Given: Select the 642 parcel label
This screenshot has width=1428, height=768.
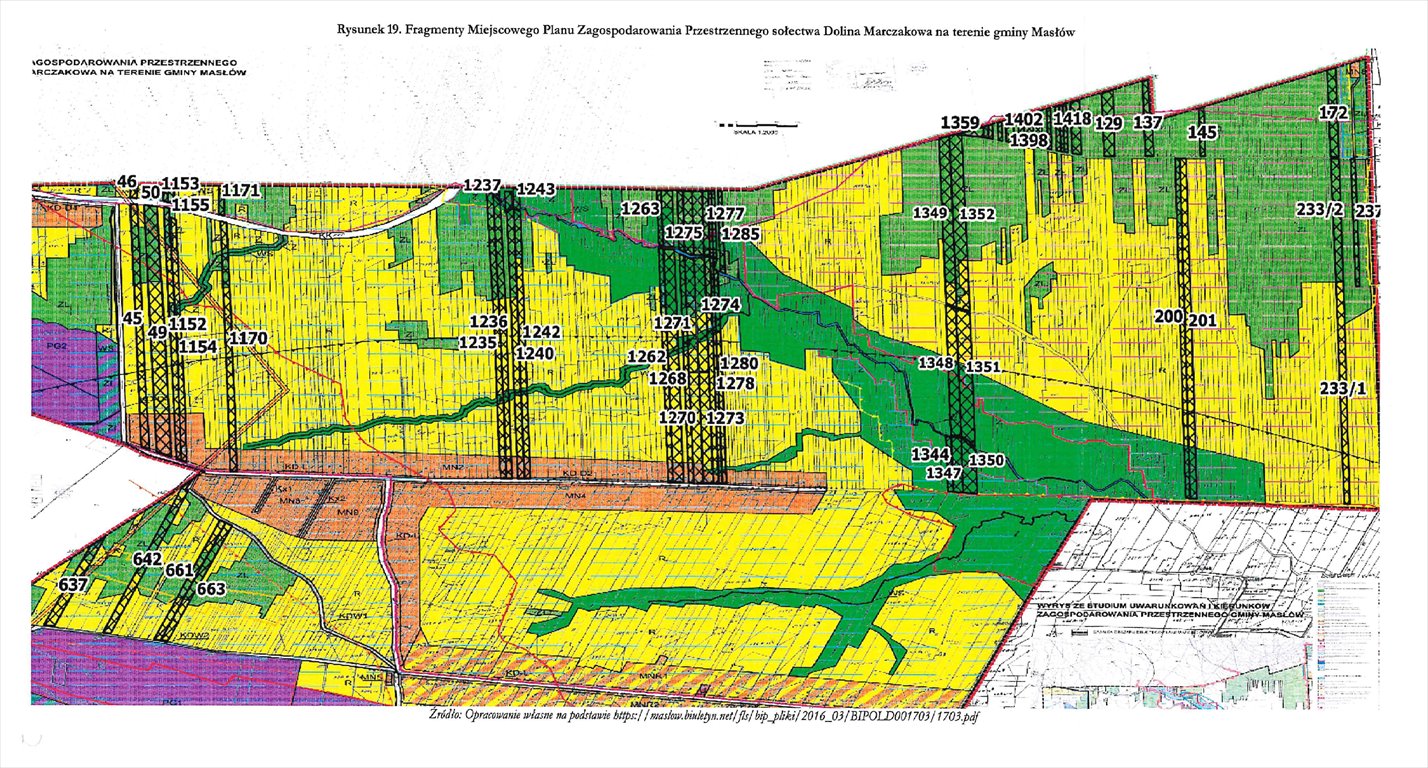Looking at the screenshot, I should [x=147, y=560].
